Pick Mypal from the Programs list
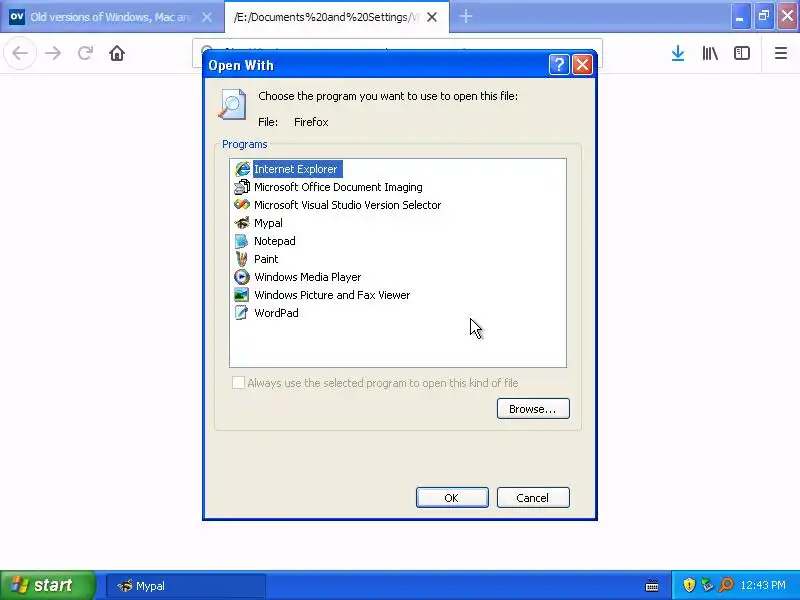Screen dimensions: 800x600 click(x=258, y=223)
